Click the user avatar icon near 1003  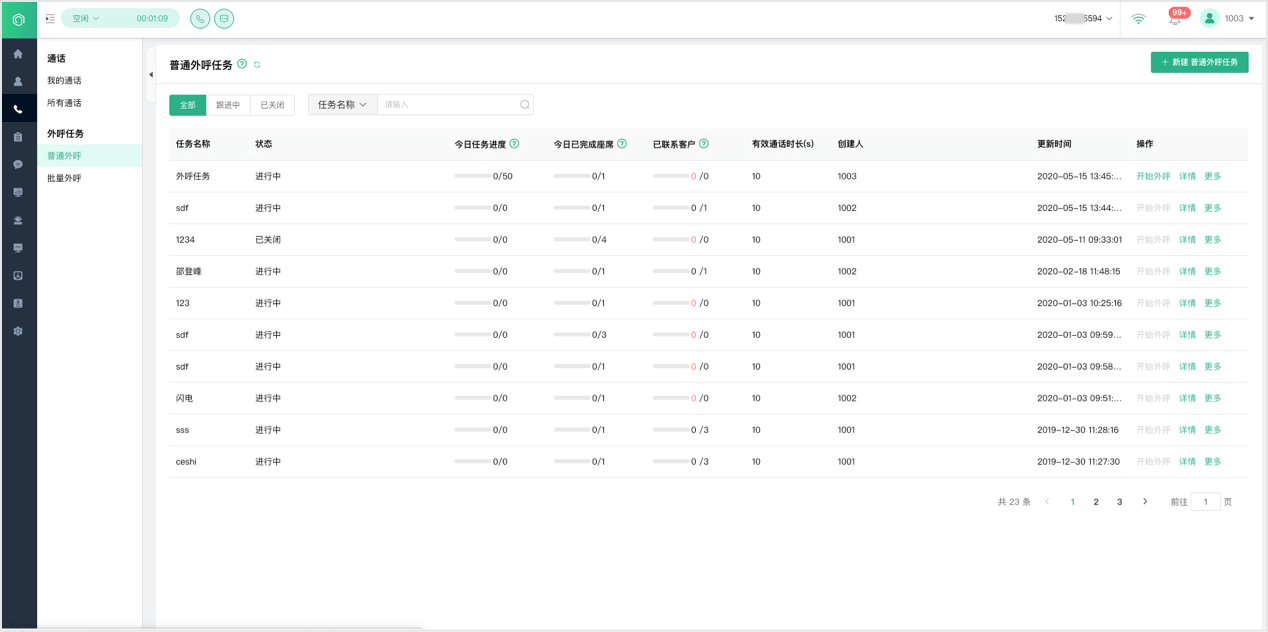[1209, 18]
